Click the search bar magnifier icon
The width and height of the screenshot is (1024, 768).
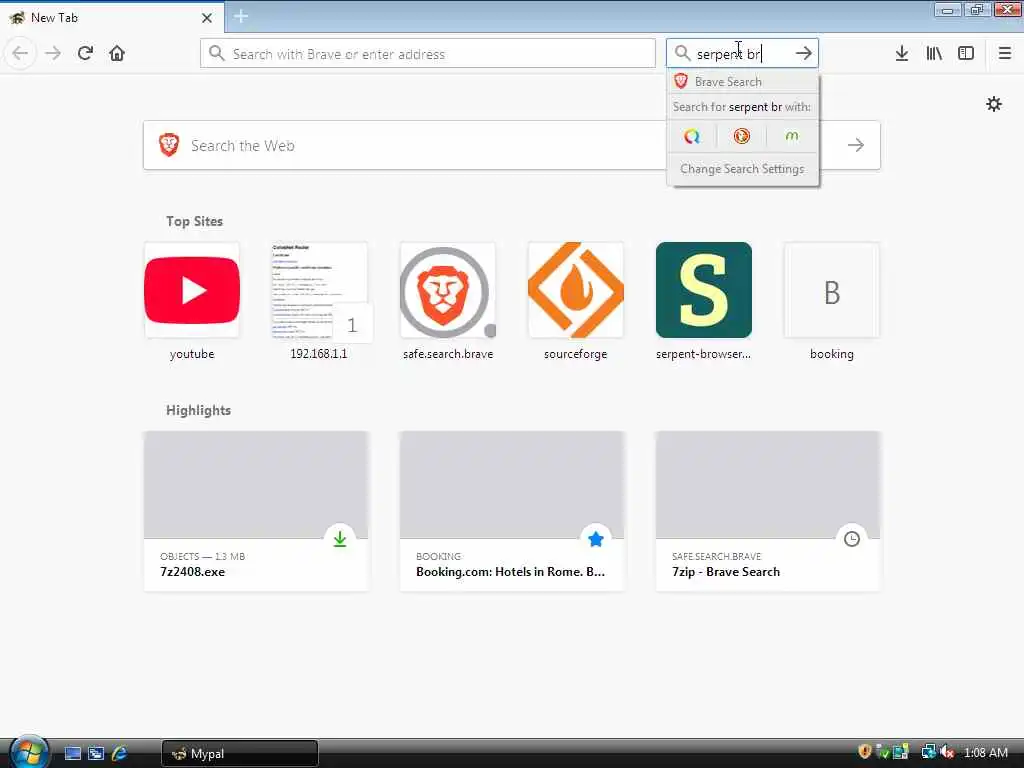coord(682,53)
